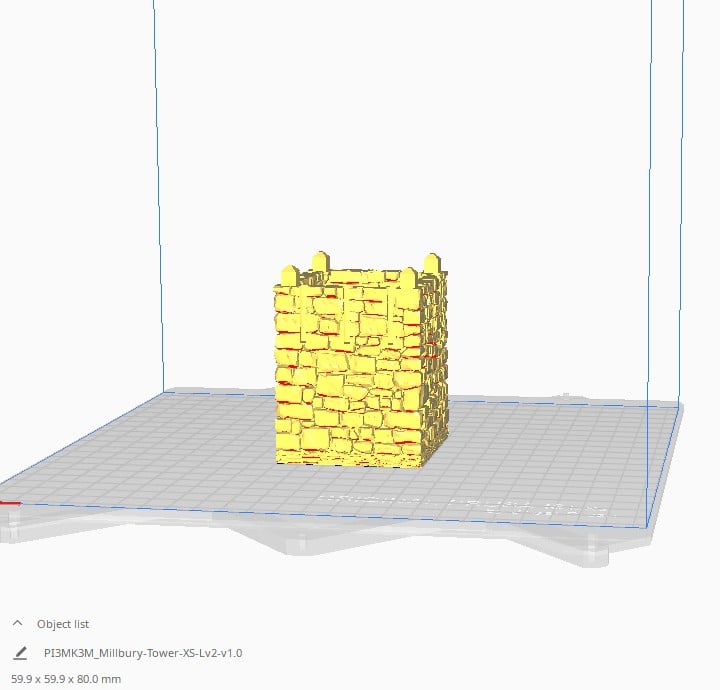This screenshot has width=720, height=690.
Task: Click the Object list label
Action: coord(63,624)
